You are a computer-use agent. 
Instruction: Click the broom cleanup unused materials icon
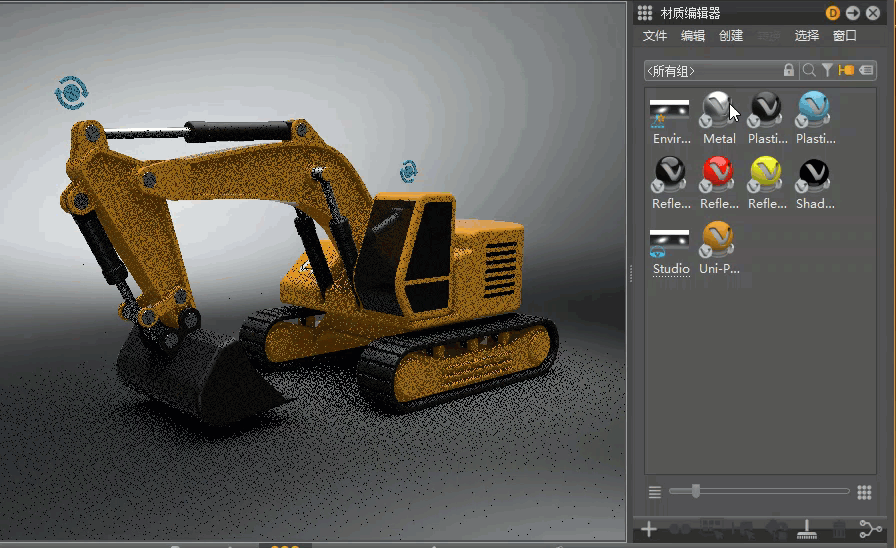[x=807, y=530]
